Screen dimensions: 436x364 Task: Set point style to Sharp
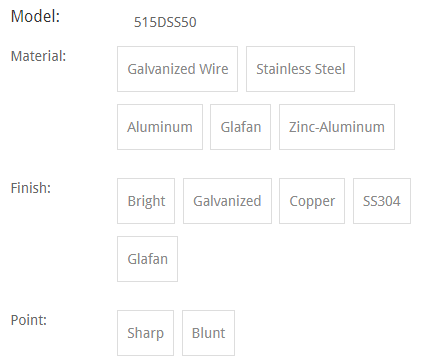coord(145,333)
